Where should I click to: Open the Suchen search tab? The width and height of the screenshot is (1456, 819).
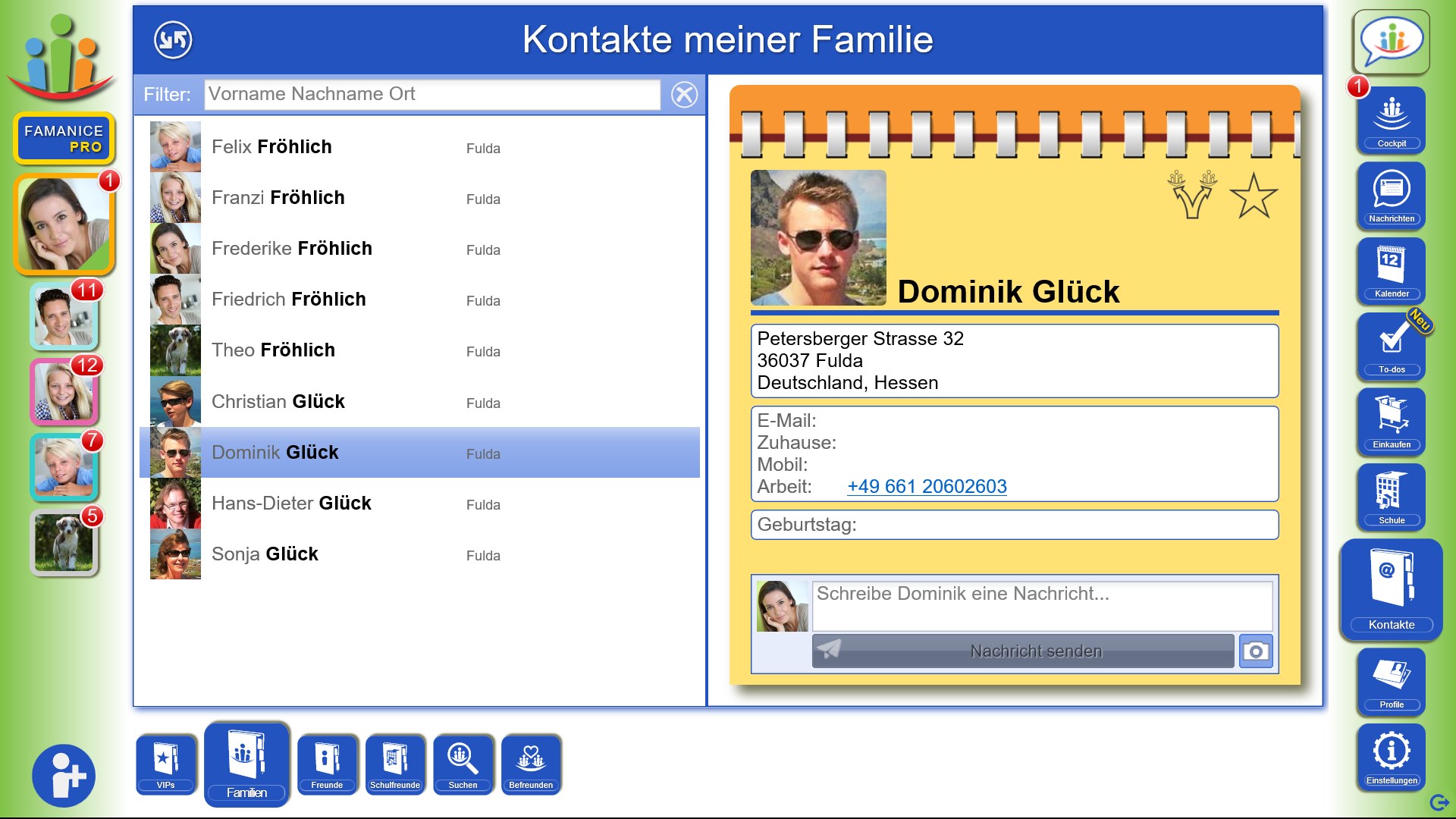click(x=463, y=763)
